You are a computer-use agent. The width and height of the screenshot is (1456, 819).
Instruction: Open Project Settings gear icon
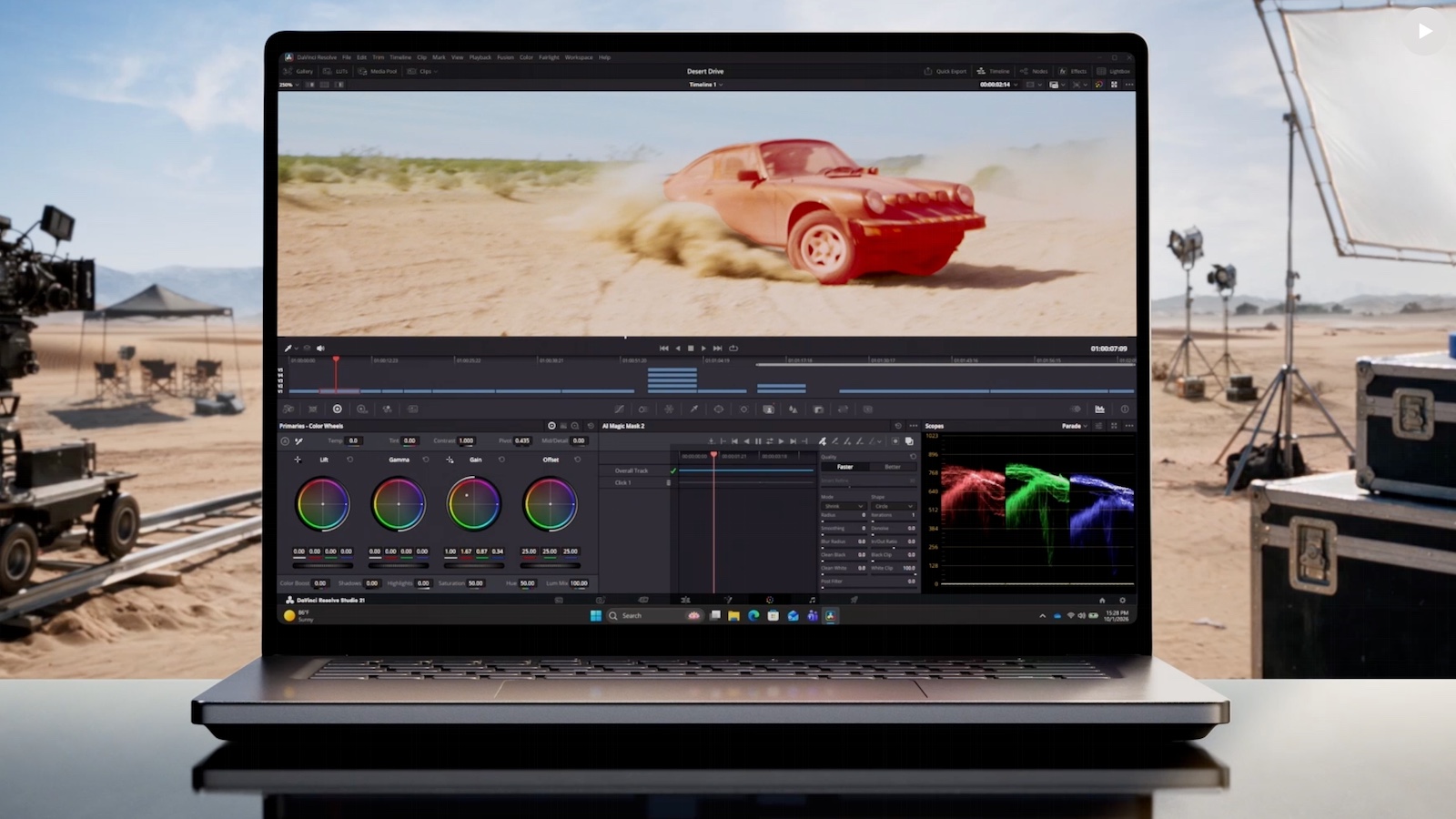point(1122,600)
